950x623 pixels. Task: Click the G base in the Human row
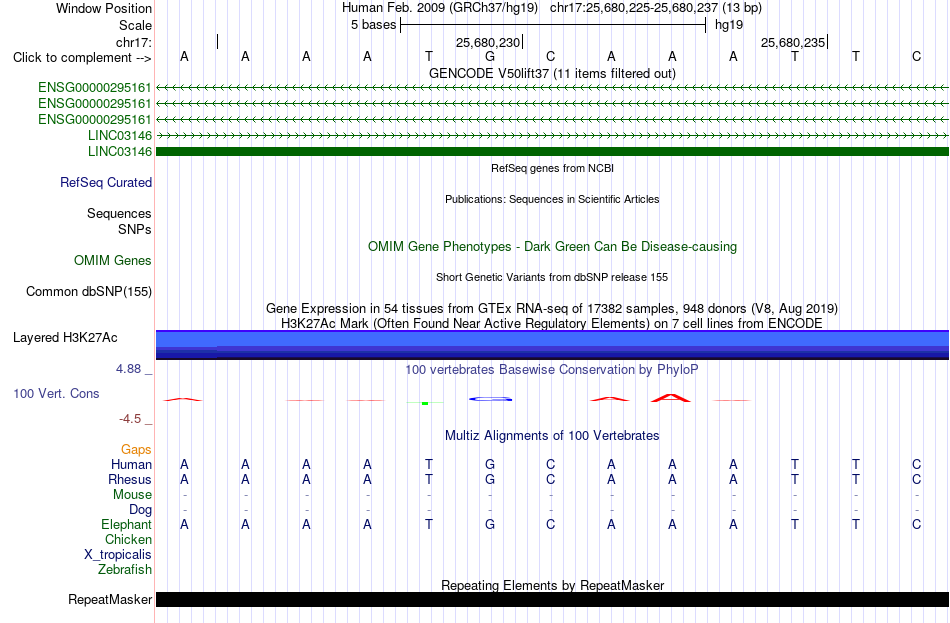click(490, 464)
